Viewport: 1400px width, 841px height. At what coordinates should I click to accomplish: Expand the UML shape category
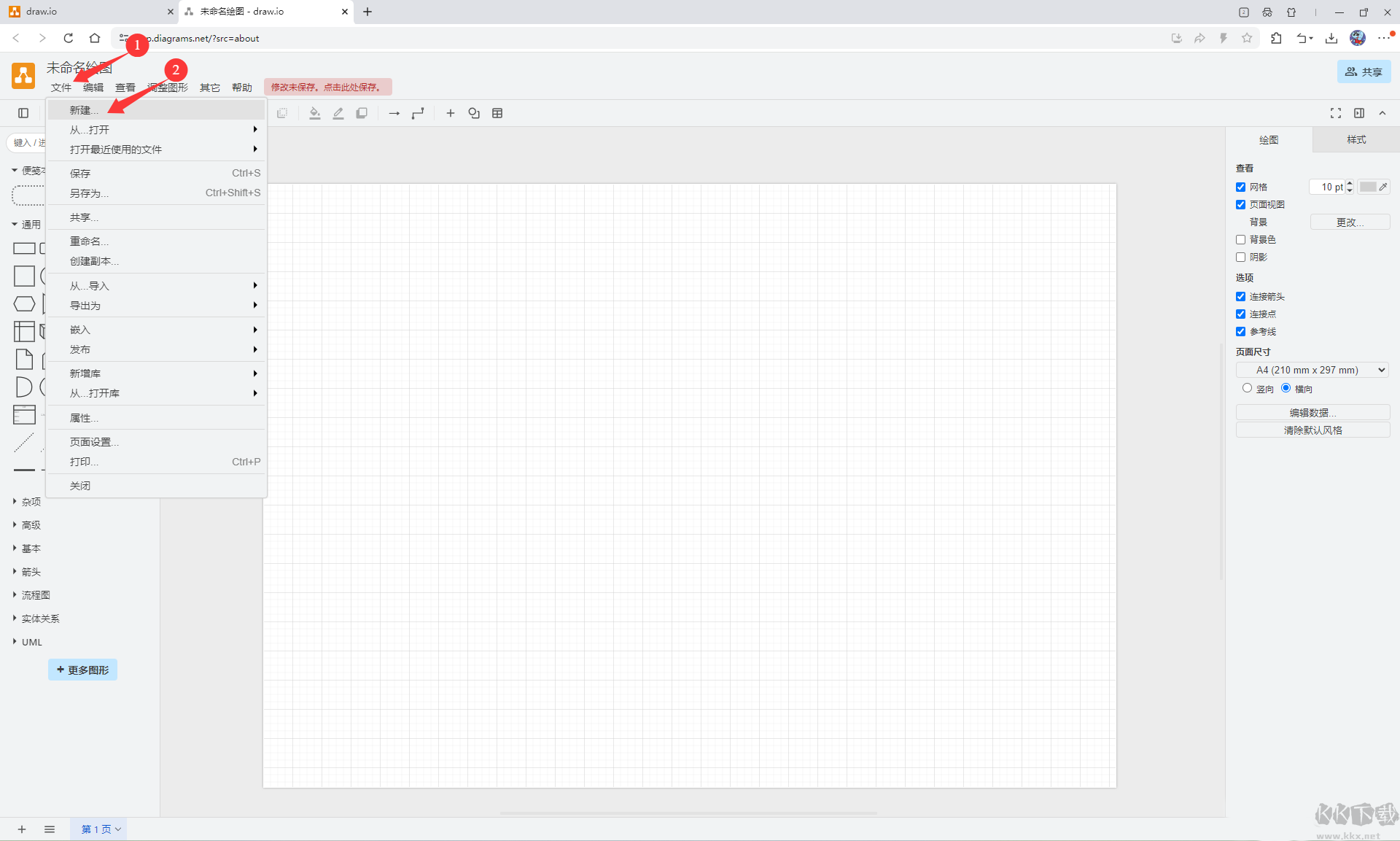pyautogui.click(x=30, y=642)
